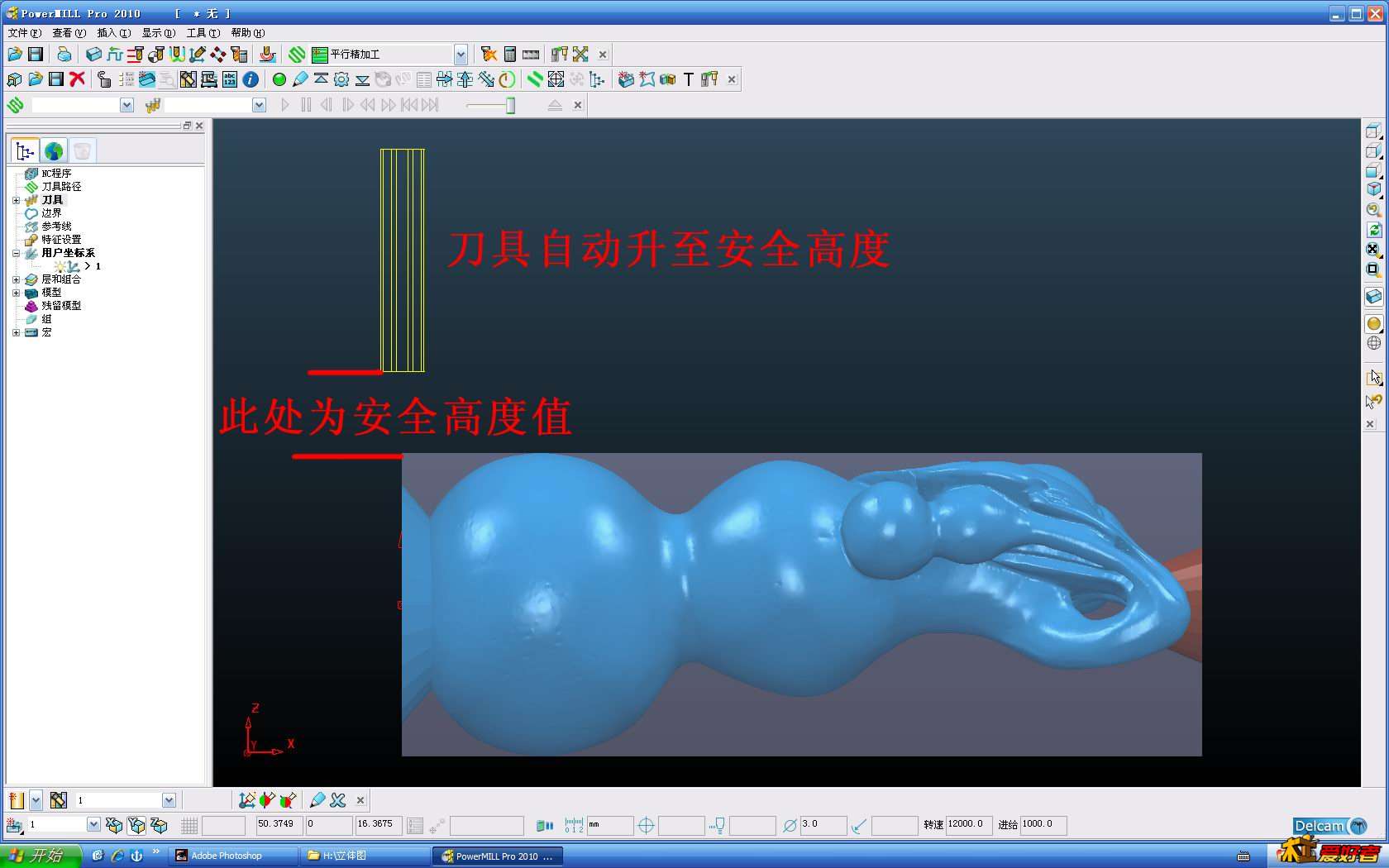This screenshot has width=1389, height=868.
Task: Open toolpath strategies icon
Action: [x=297, y=55]
